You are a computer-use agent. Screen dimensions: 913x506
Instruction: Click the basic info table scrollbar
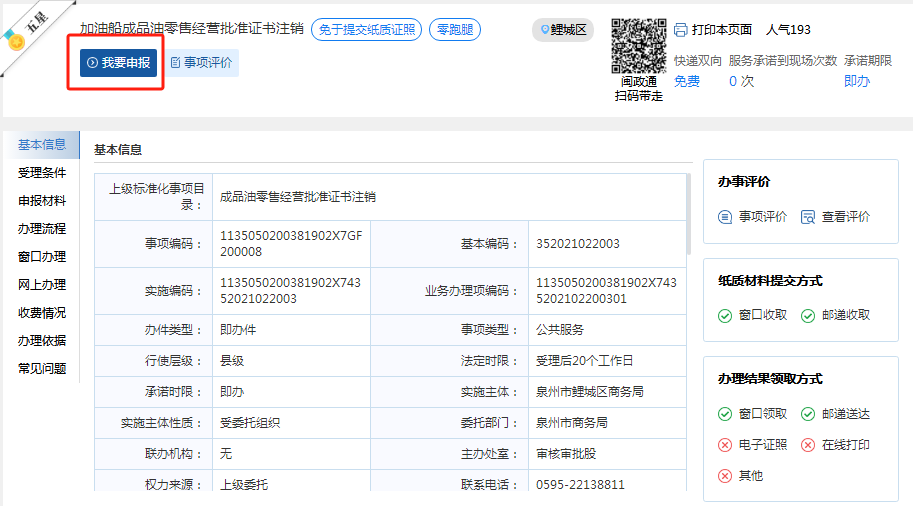pyautogui.click(x=688, y=215)
